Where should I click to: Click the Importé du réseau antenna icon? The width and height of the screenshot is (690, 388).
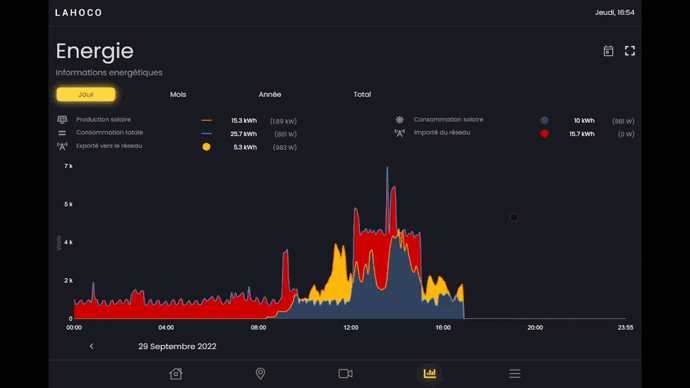point(400,133)
